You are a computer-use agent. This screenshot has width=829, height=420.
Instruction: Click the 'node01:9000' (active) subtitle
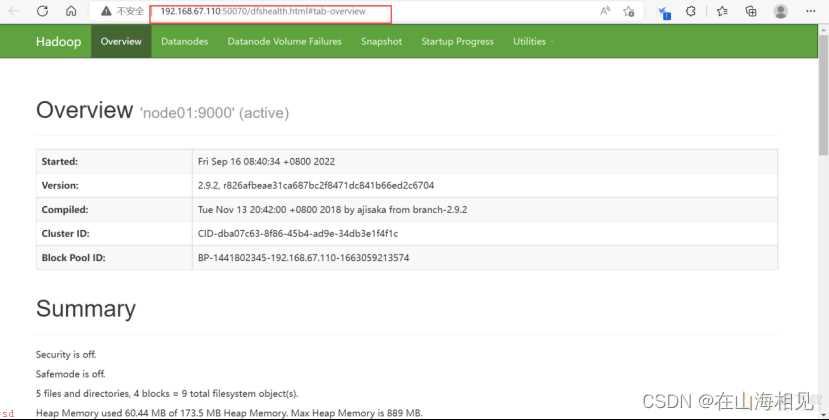(215, 113)
